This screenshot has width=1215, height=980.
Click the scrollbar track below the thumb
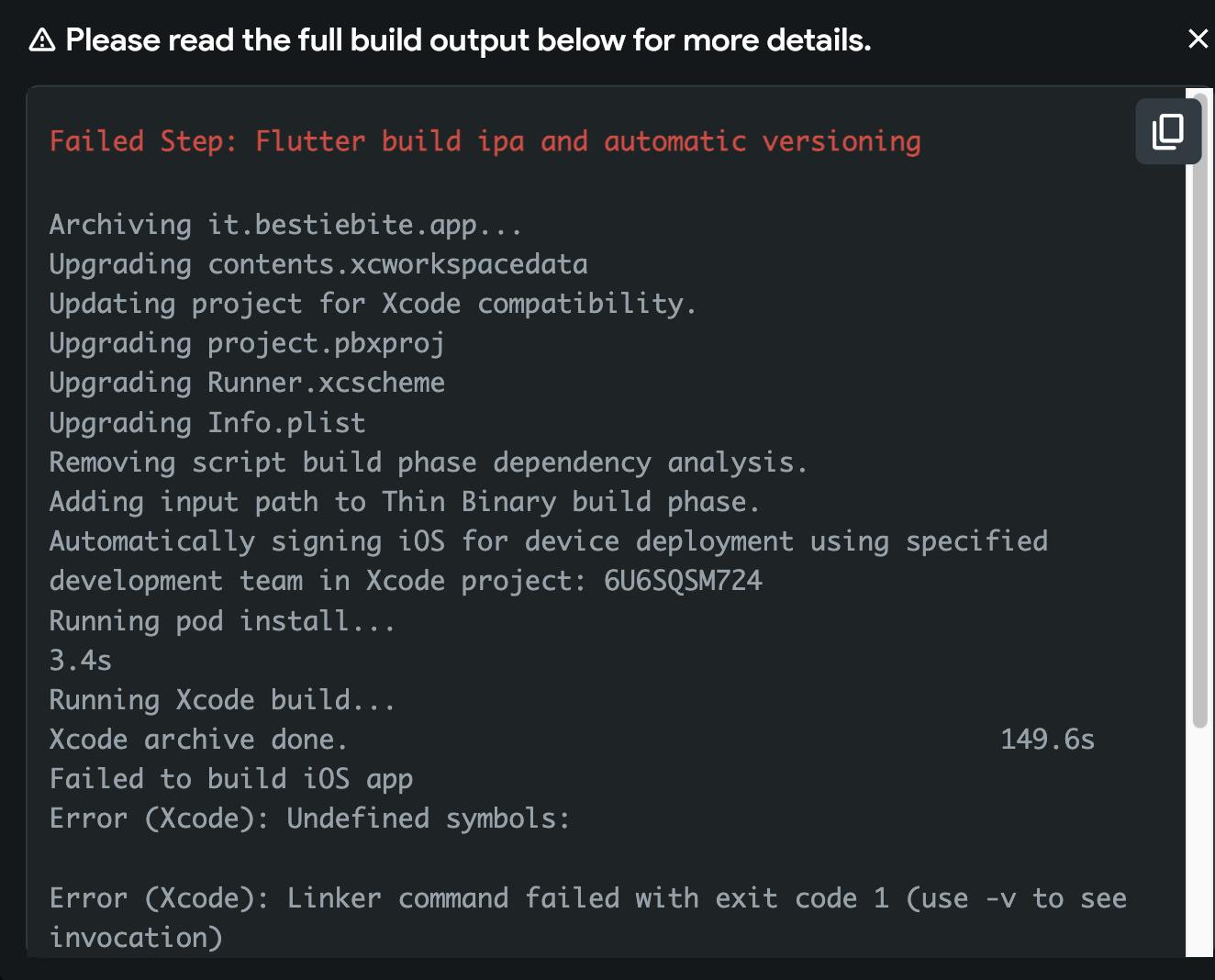pos(1199,842)
